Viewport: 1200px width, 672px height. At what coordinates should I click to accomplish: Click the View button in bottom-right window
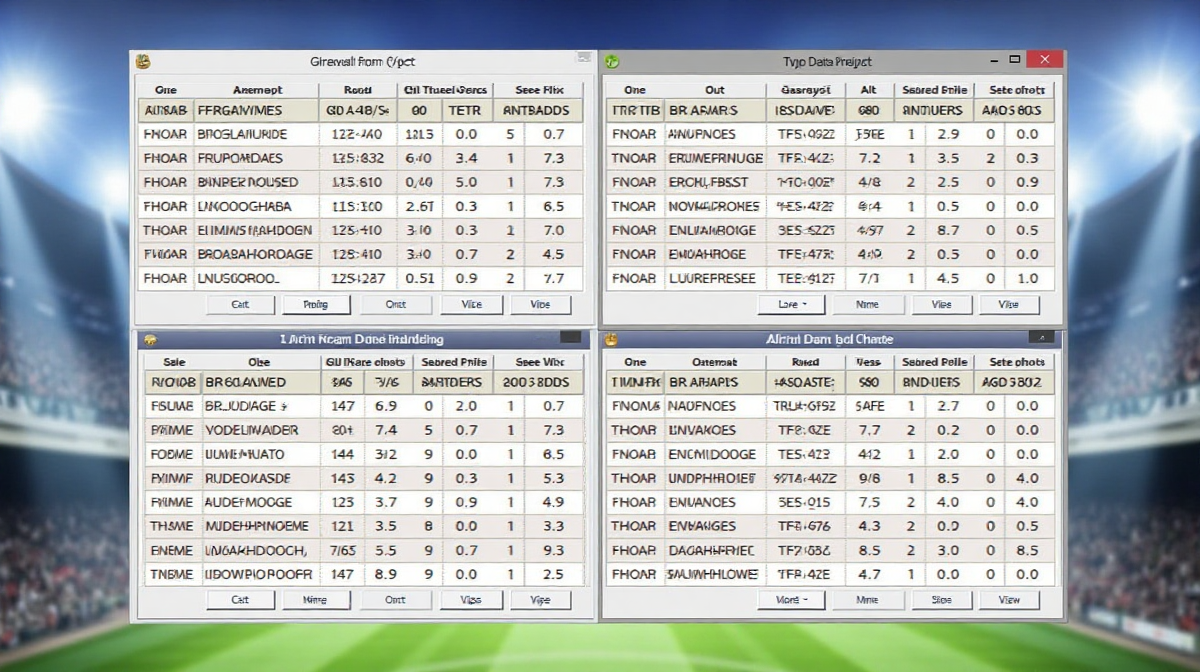(1009, 600)
